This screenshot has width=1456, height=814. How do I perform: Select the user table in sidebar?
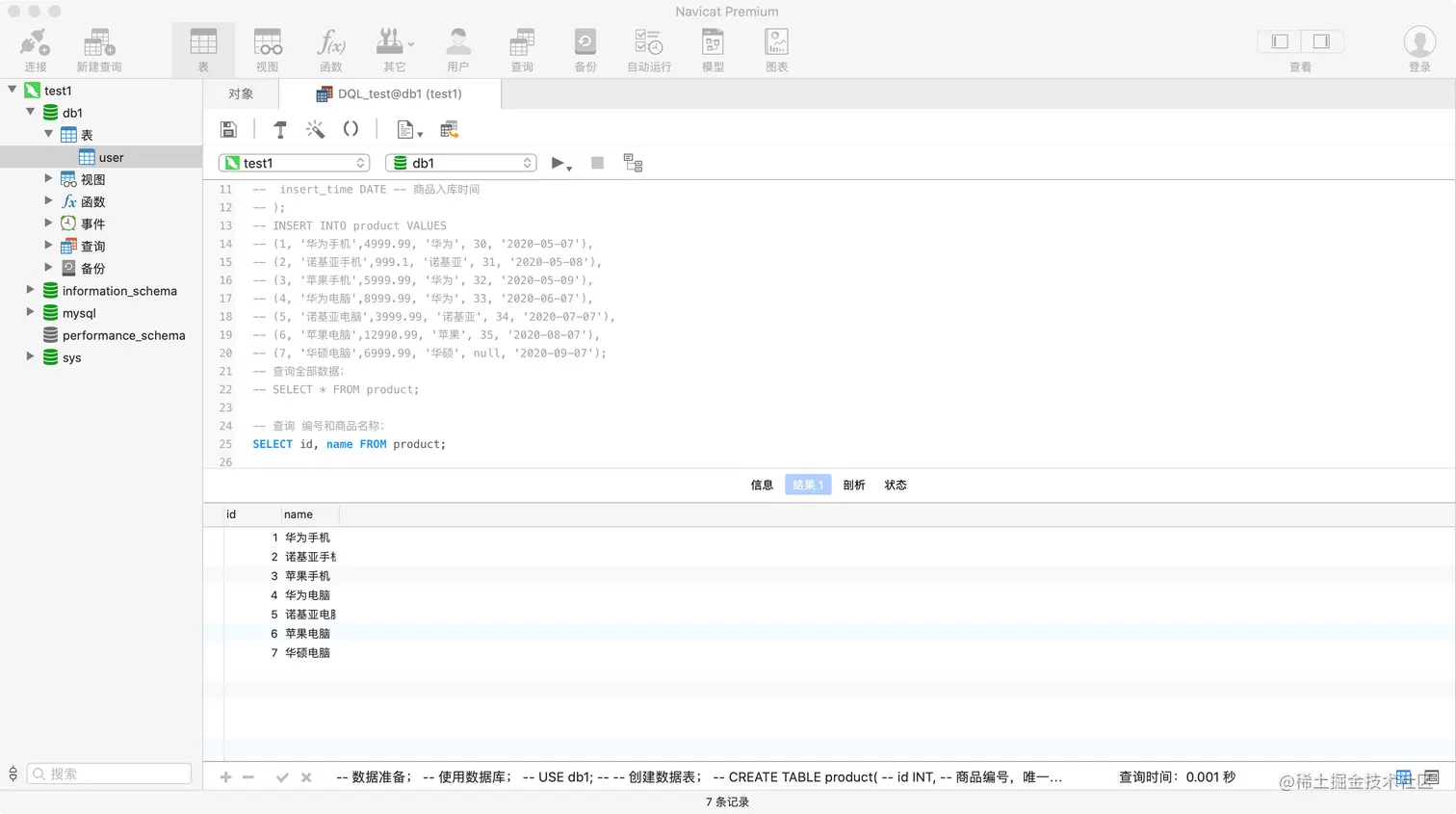(x=101, y=157)
